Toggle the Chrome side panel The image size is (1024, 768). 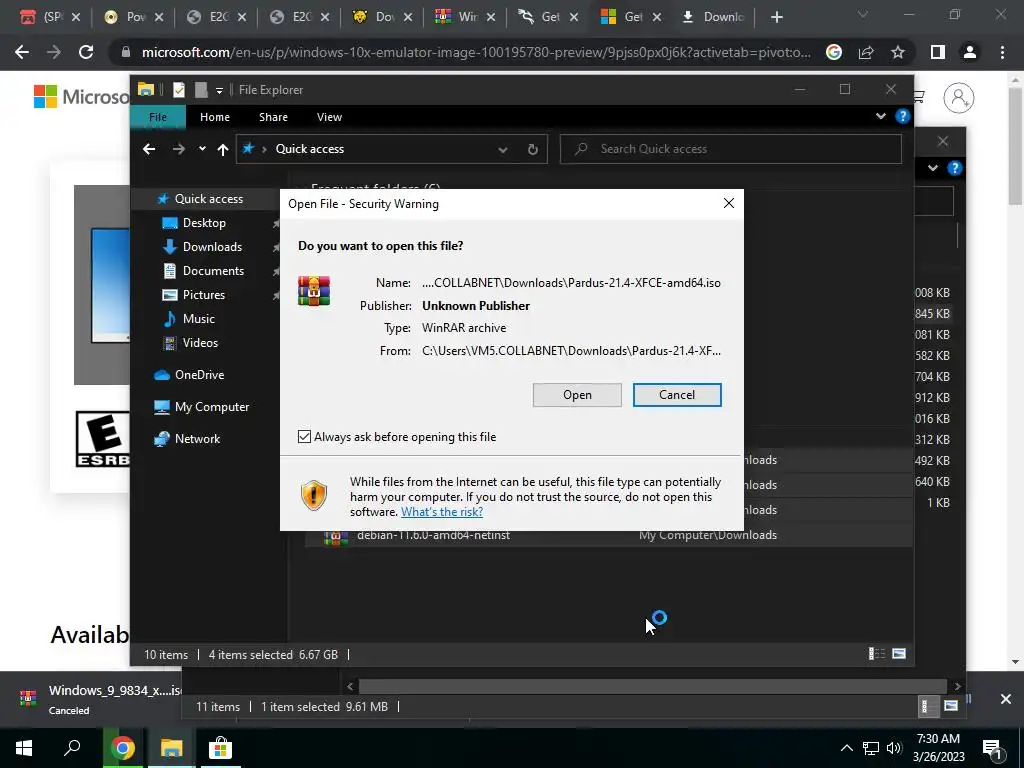[938, 52]
